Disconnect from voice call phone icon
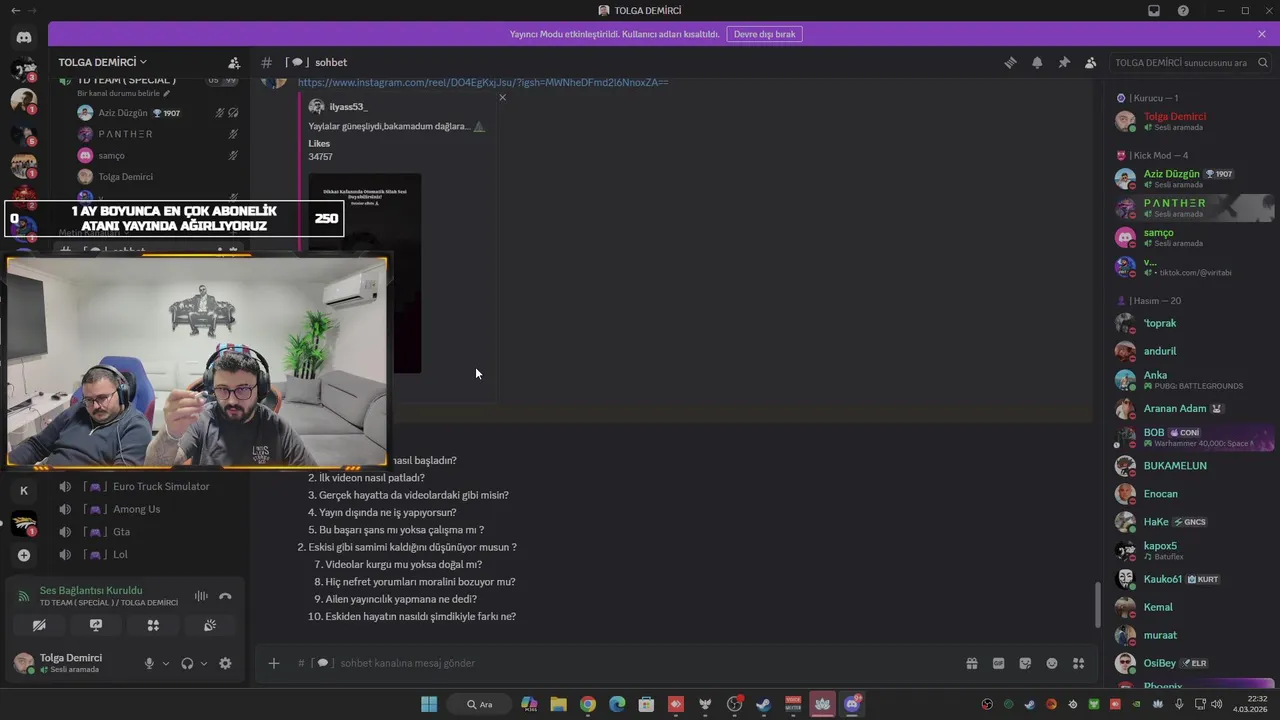The width and height of the screenshot is (1280, 720). click(225, 596)
